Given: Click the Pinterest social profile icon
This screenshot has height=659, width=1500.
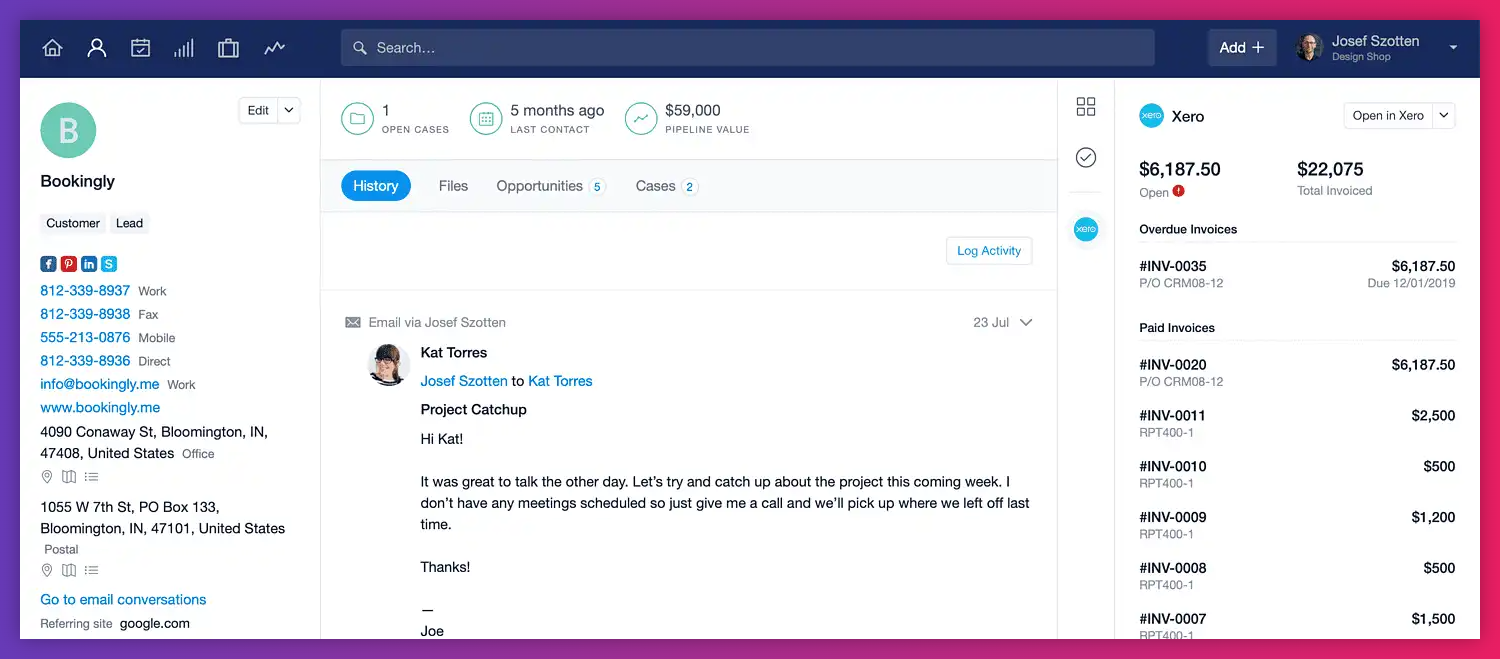Looking at the screenshot, I should (x=69, y=264).
